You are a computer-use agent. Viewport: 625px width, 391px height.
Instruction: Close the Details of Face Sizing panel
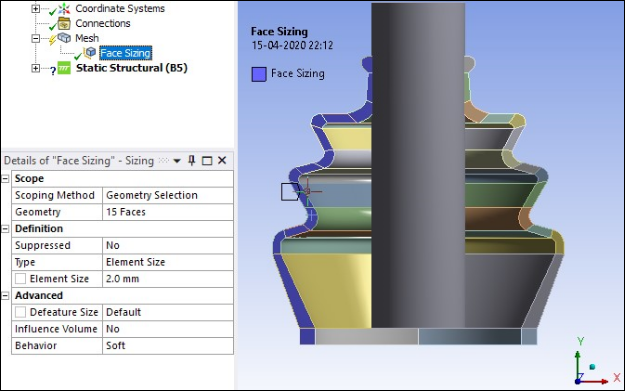point(222,160)
